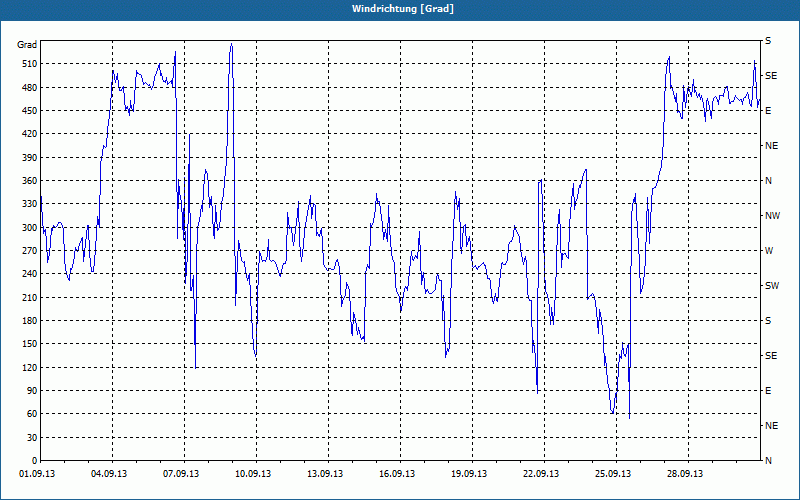Click the date label "04.09.13"
The width and height of the screenshot is (800, 500).
pos(109,473)
